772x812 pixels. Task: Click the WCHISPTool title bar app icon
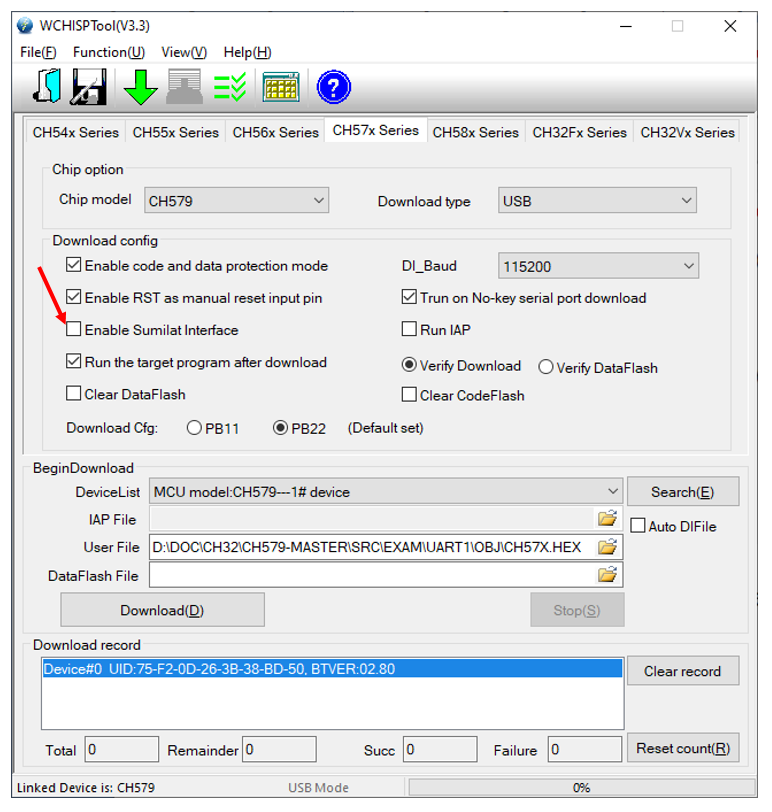click(25, 26)
